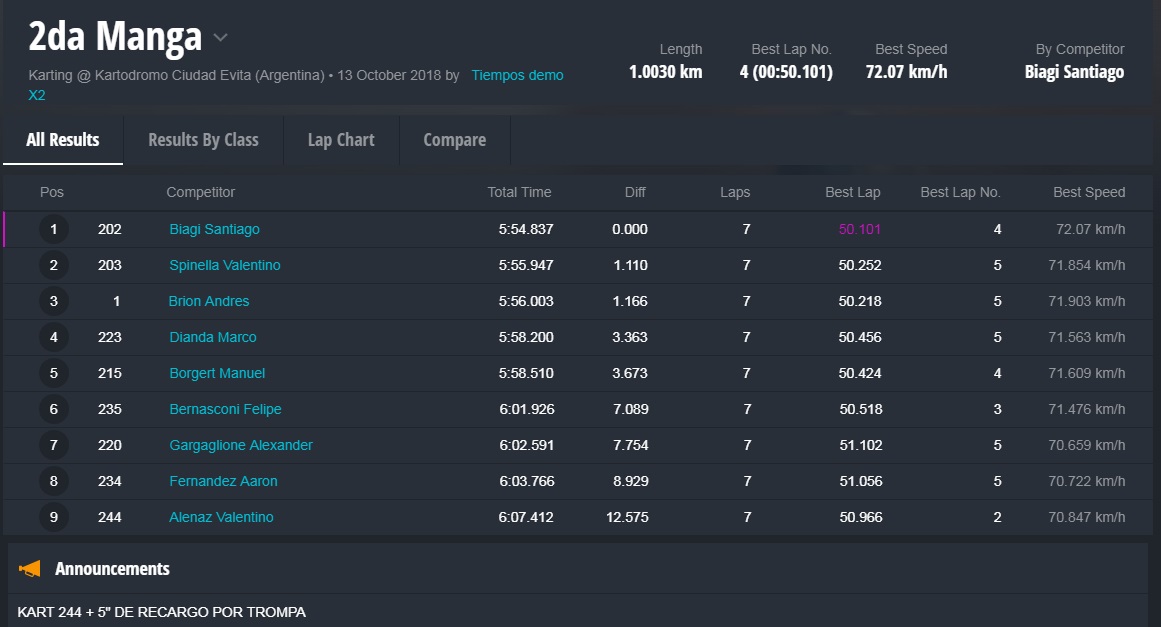Screen dimensions: 1161x627
Task: Sort by Best Lap column header
Action: point(852,192)
